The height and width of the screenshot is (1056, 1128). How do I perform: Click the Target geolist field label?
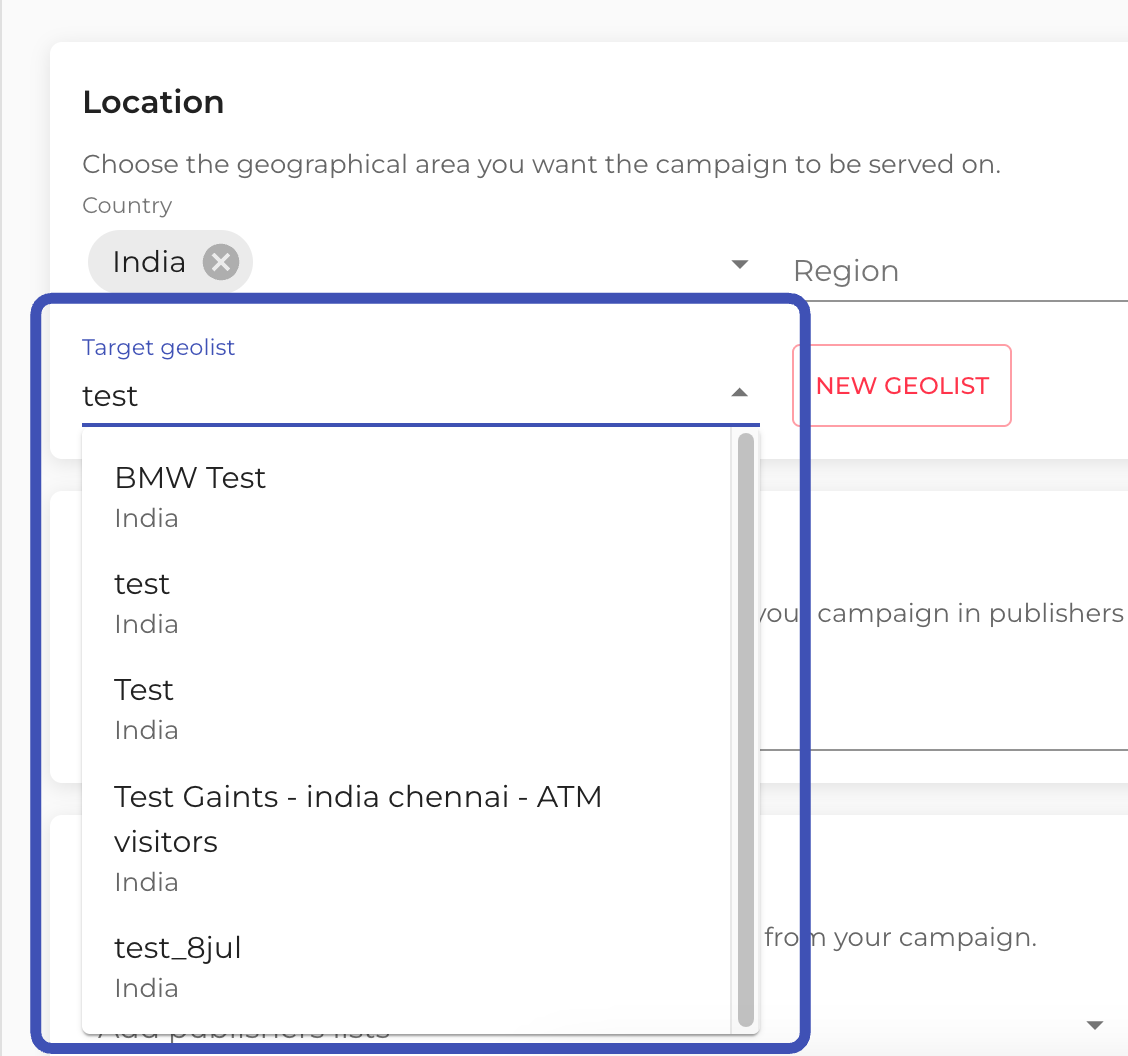point(158,347)
